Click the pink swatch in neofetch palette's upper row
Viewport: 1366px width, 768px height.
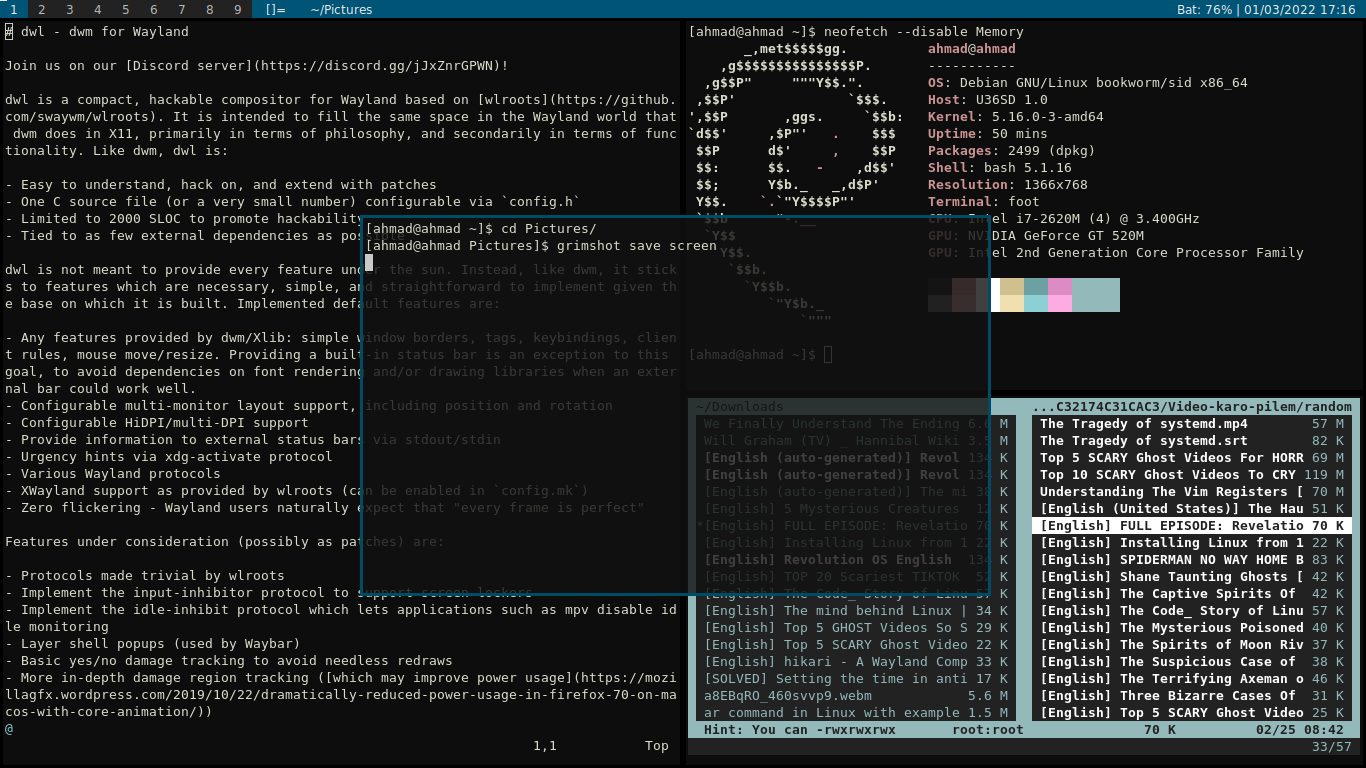pos(1060,286)
